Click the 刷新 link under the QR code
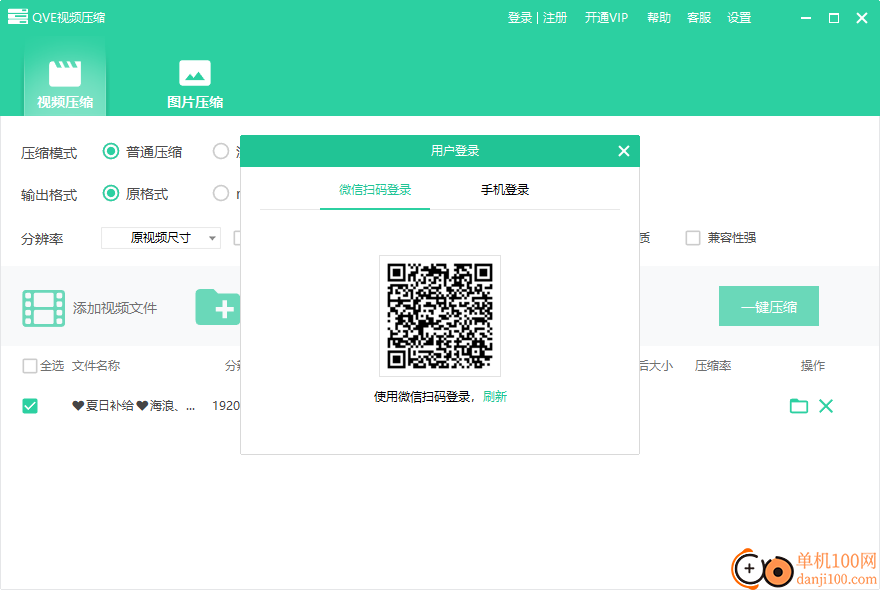 [494, 397]
